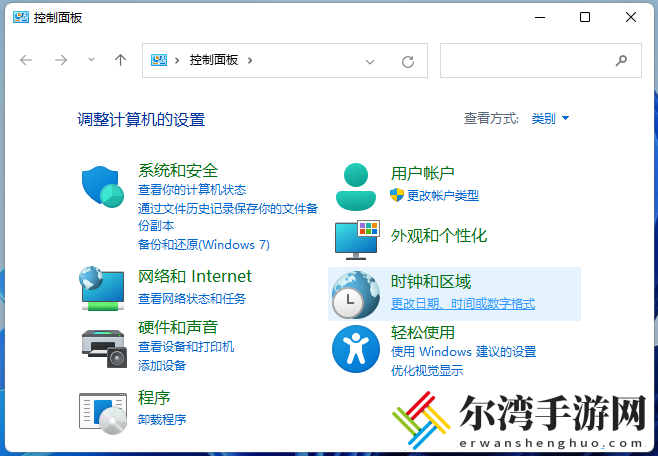Open Programs disc icon
The height and width of the screenshot is (456, 658).
103,413
